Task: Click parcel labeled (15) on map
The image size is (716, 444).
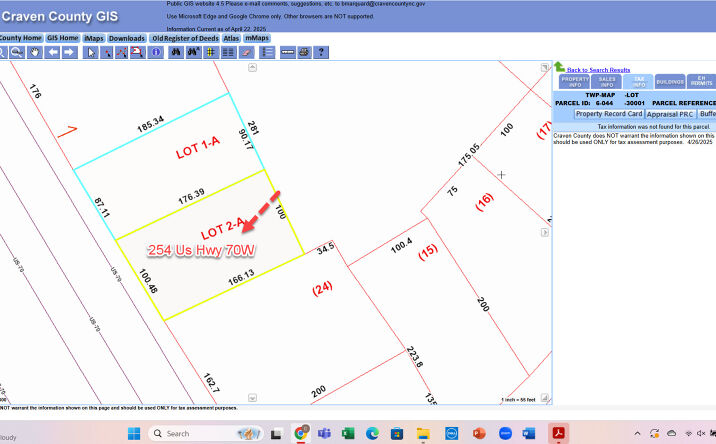Action: click(x=428, y=252)
